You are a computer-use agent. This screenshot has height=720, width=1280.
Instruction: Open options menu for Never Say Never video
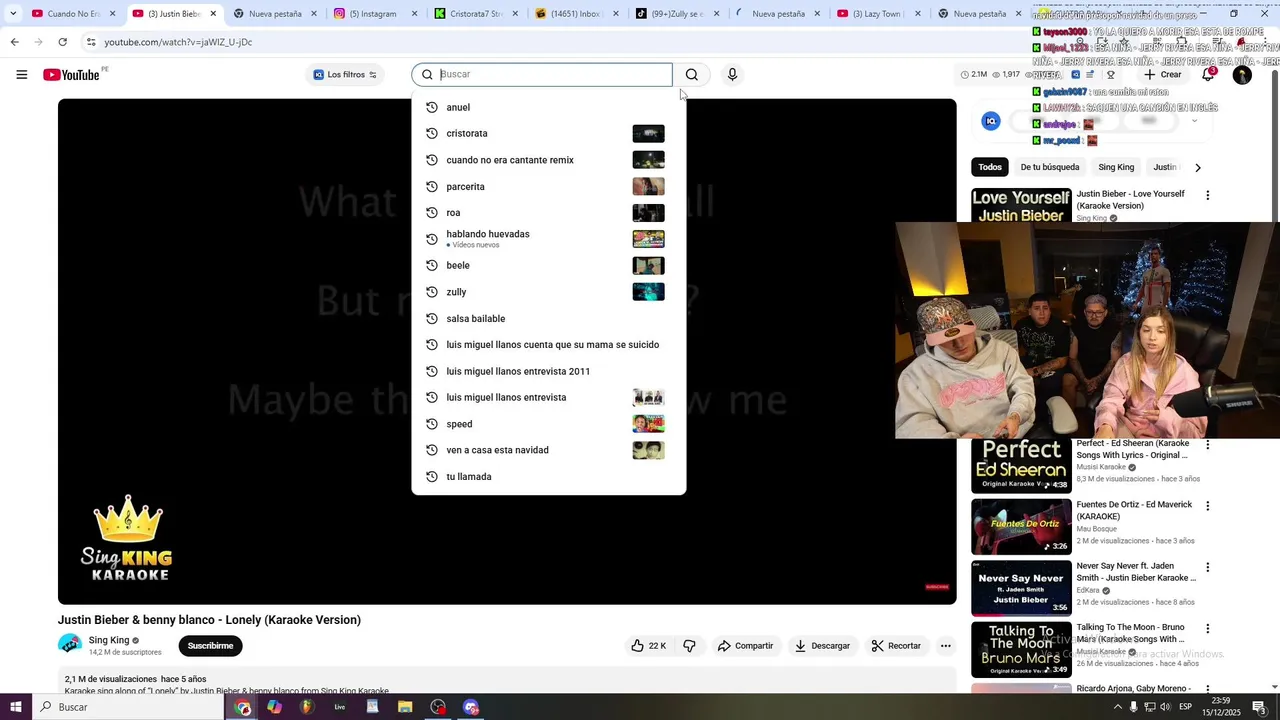[x=1207, y=567]
